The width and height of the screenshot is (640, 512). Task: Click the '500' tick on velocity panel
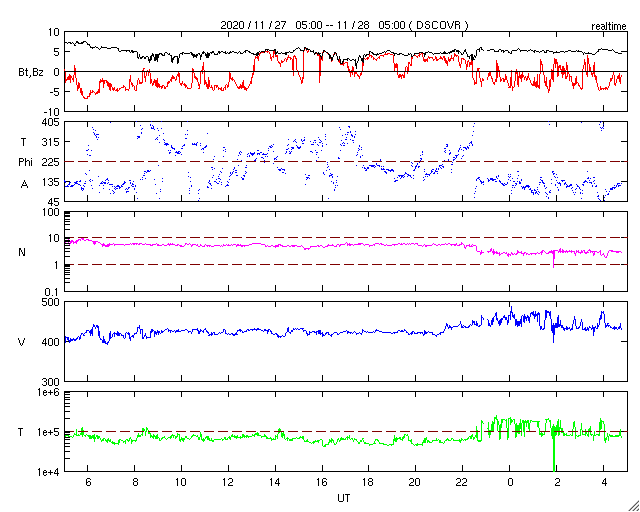point(51,302)
